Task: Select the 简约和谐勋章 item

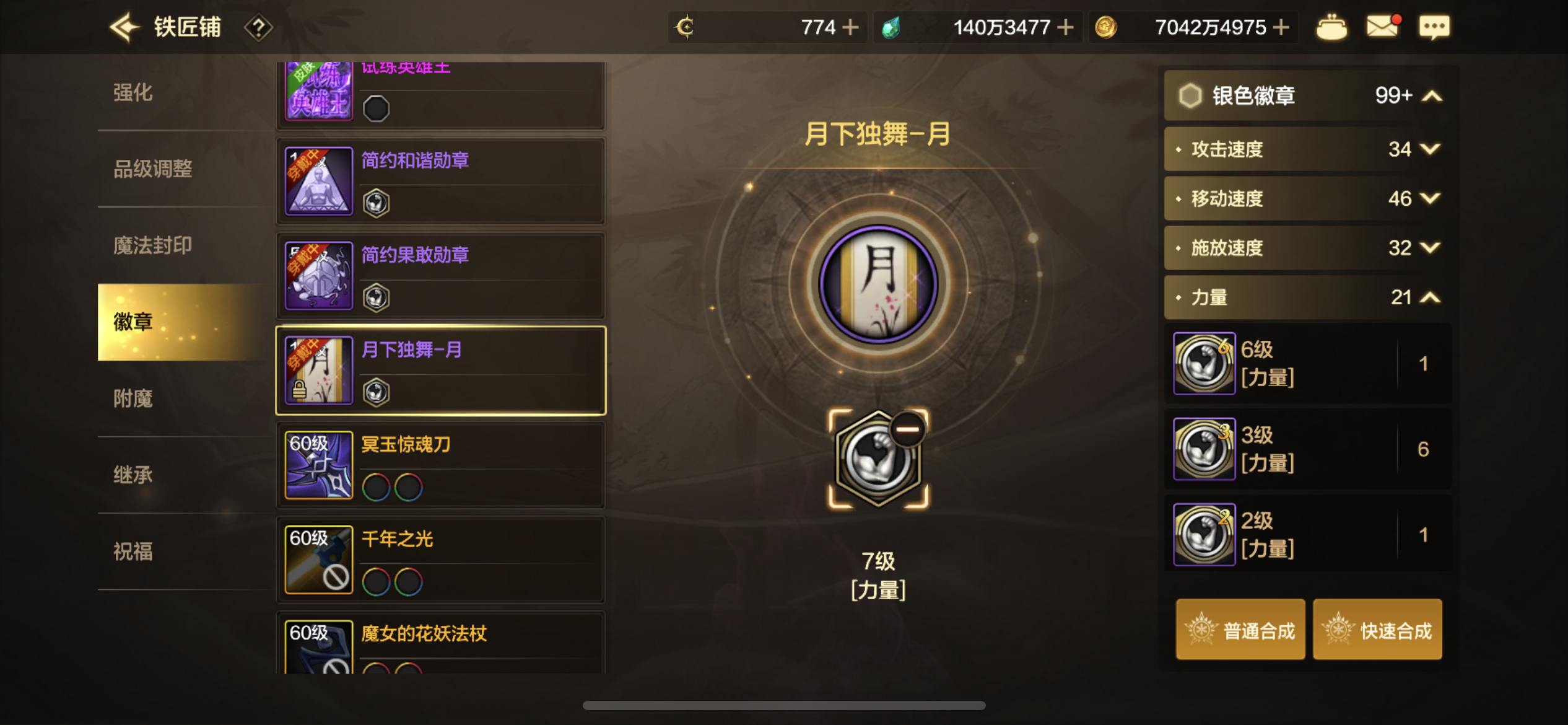Action: (441, 181)
